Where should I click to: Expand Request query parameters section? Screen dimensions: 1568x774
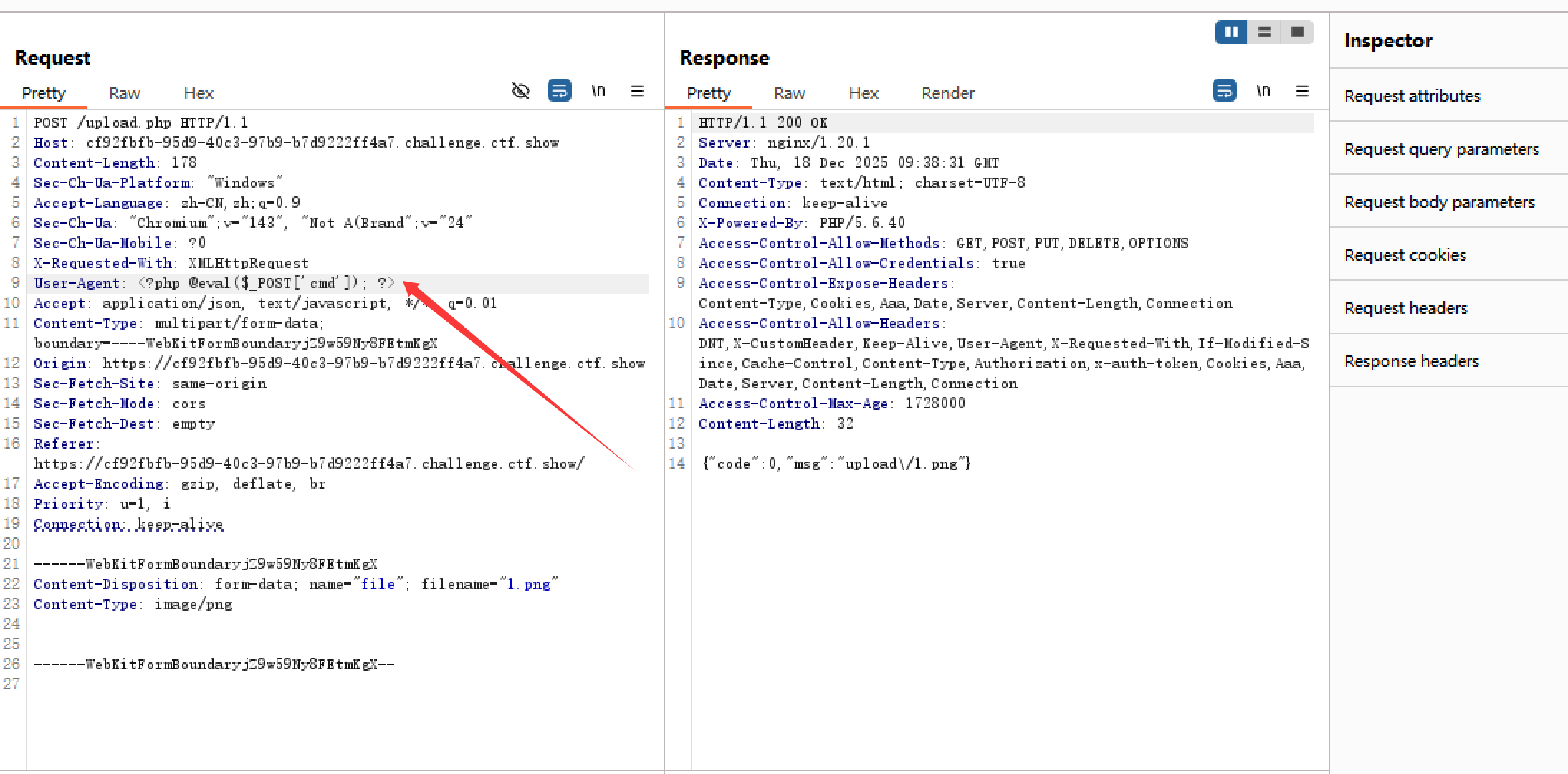1441,149
